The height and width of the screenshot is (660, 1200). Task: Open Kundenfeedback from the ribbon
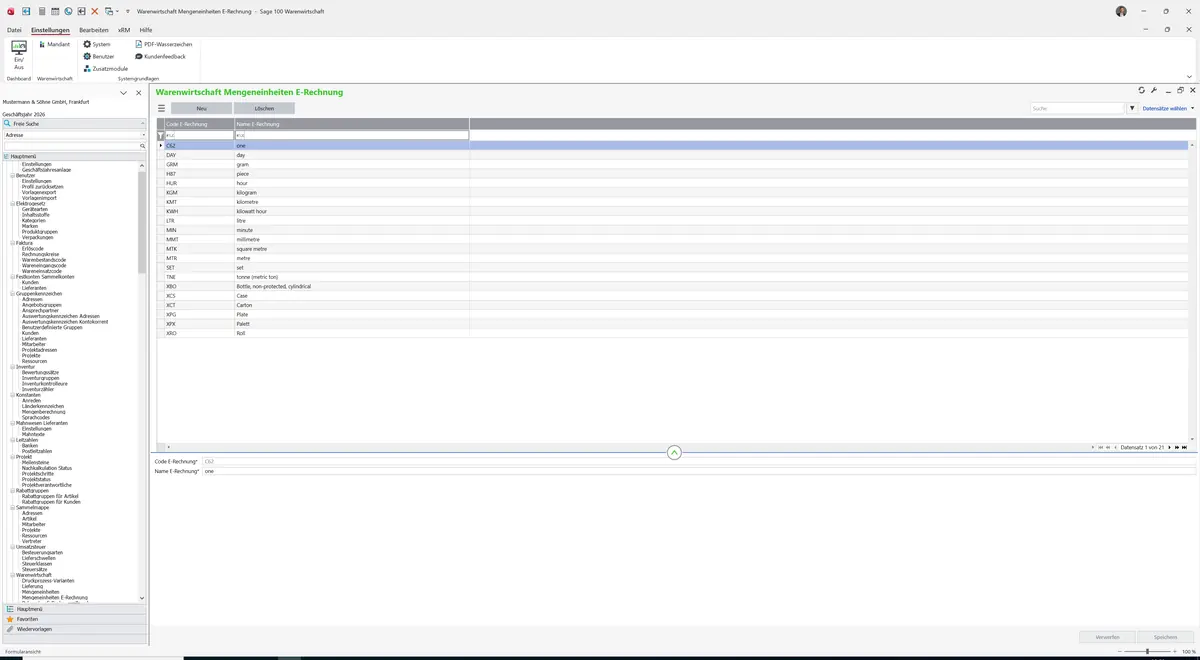(161, 56)
